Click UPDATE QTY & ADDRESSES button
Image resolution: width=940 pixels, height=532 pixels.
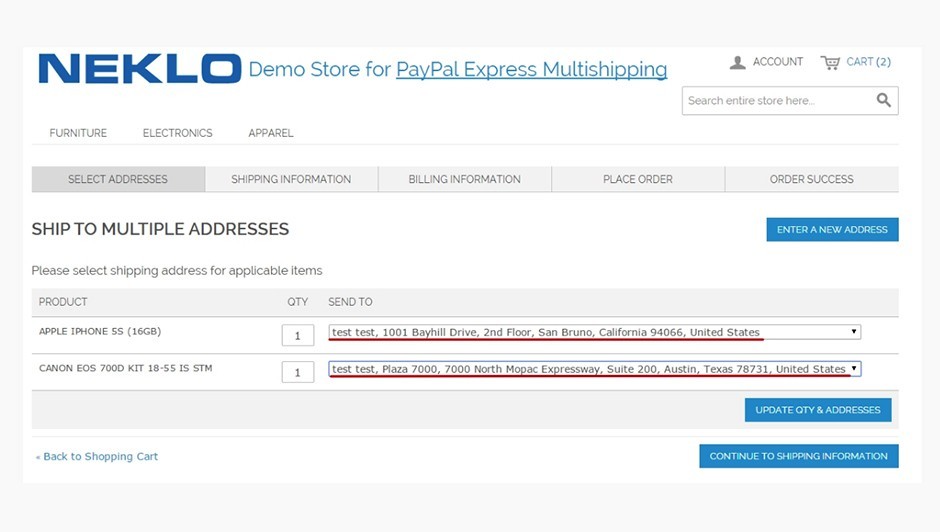818,410
